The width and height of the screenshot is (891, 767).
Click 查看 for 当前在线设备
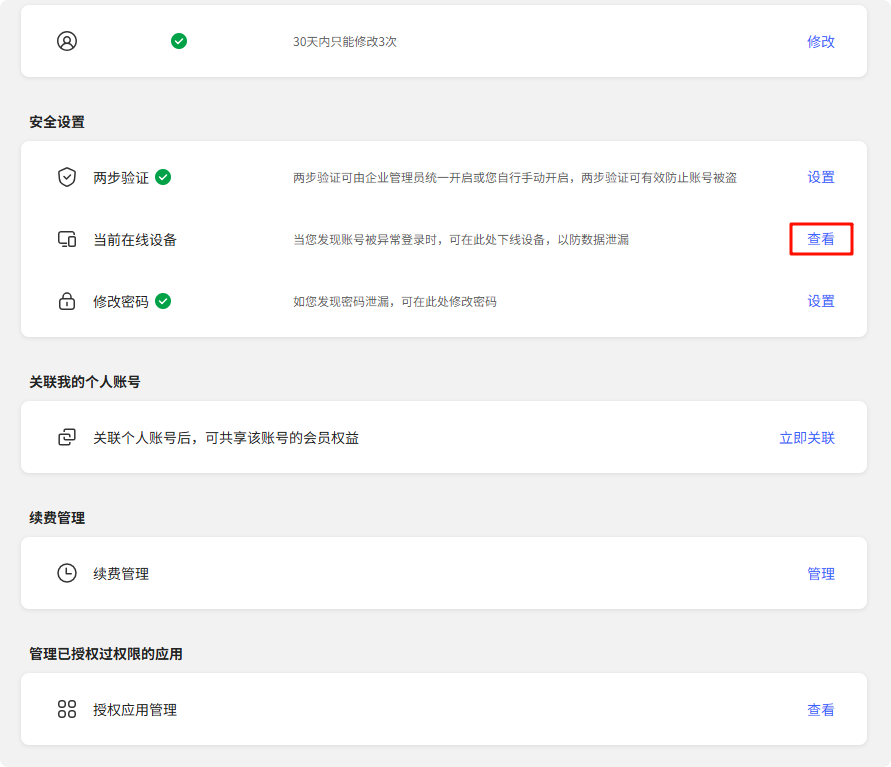pos(821,239)
